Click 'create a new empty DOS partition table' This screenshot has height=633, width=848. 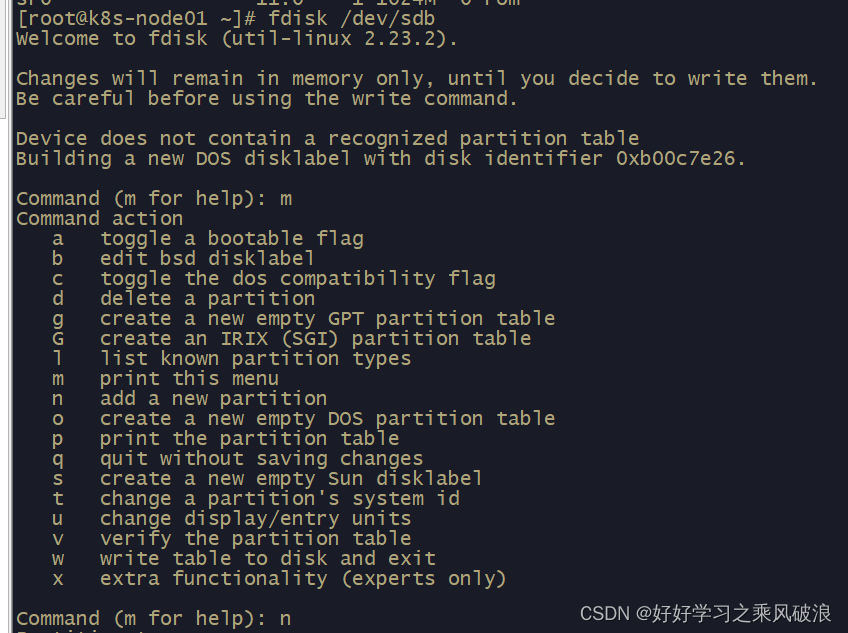click(303, 419)
